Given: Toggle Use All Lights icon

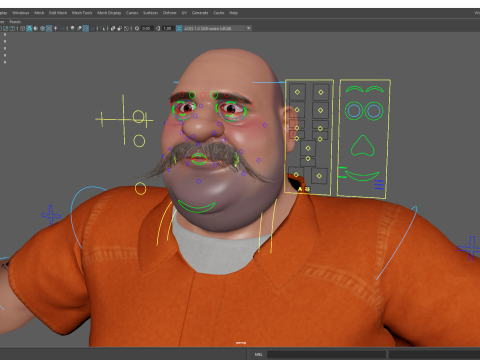Looking at the screenshot, I should 55,28.
